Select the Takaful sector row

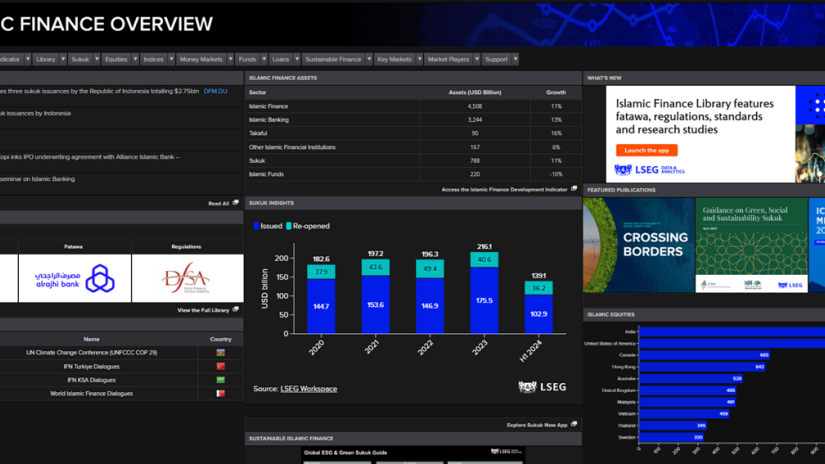click(x=414, y=134)
